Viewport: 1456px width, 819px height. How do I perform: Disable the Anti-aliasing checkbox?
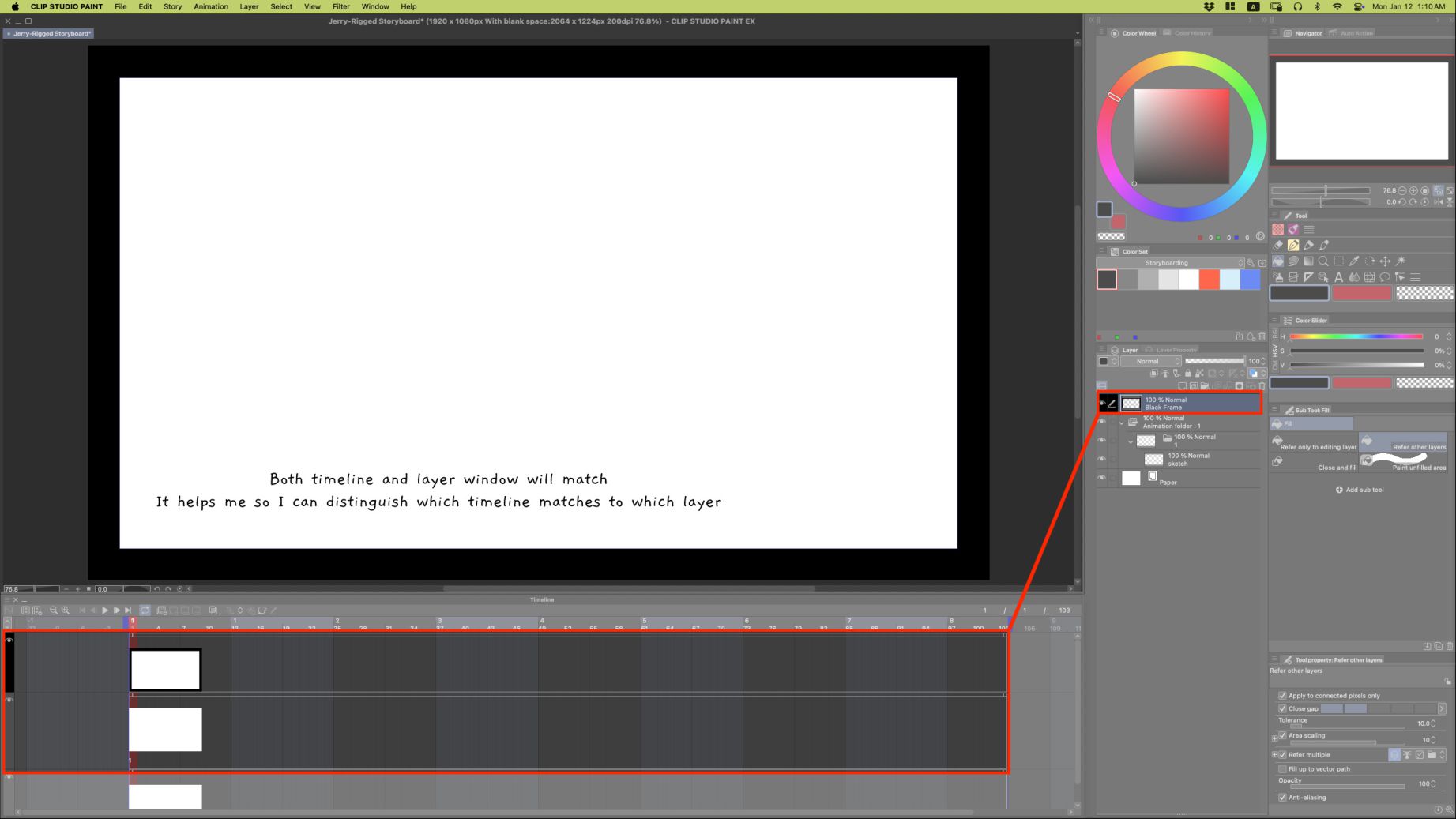coord(1282,798)
